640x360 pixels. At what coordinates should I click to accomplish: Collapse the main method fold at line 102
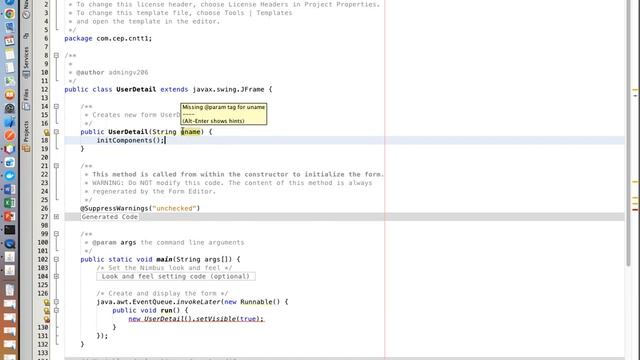click(56, 260)
